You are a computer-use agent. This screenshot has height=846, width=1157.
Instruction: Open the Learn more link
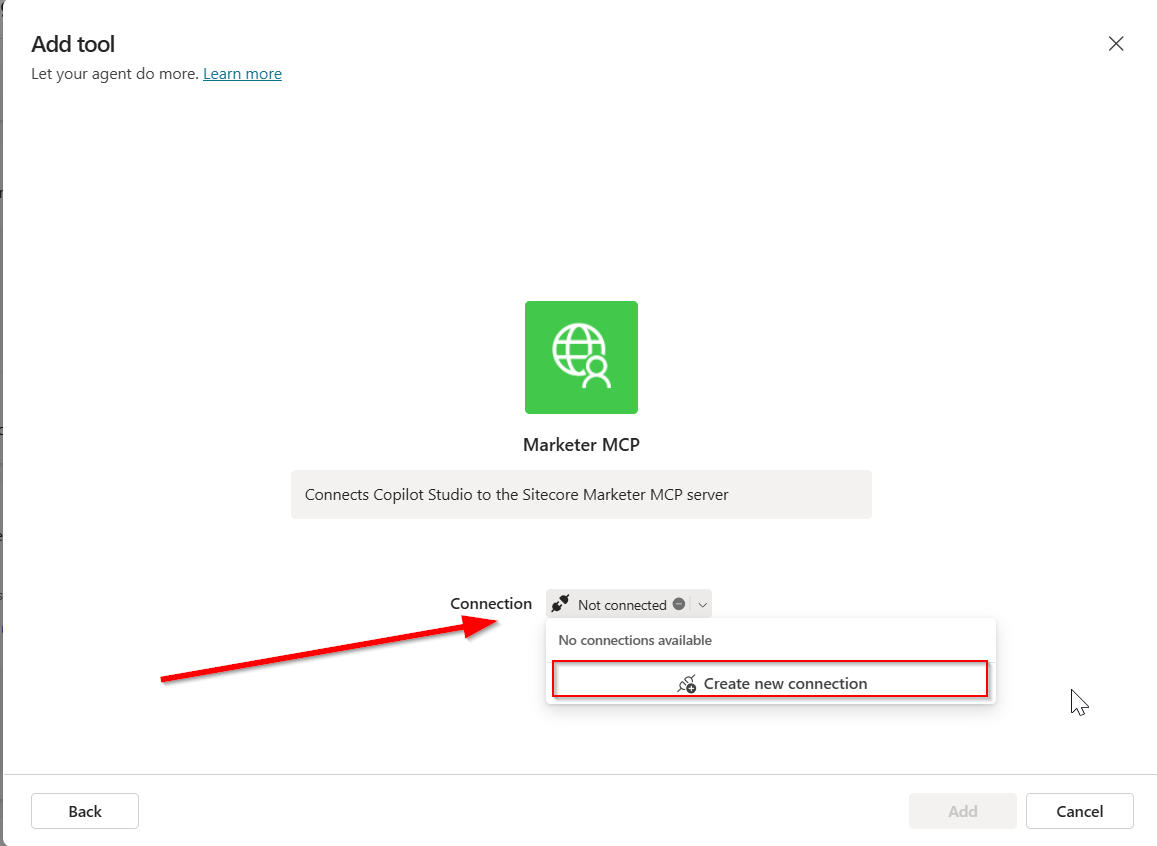click(x=242, y=74)
